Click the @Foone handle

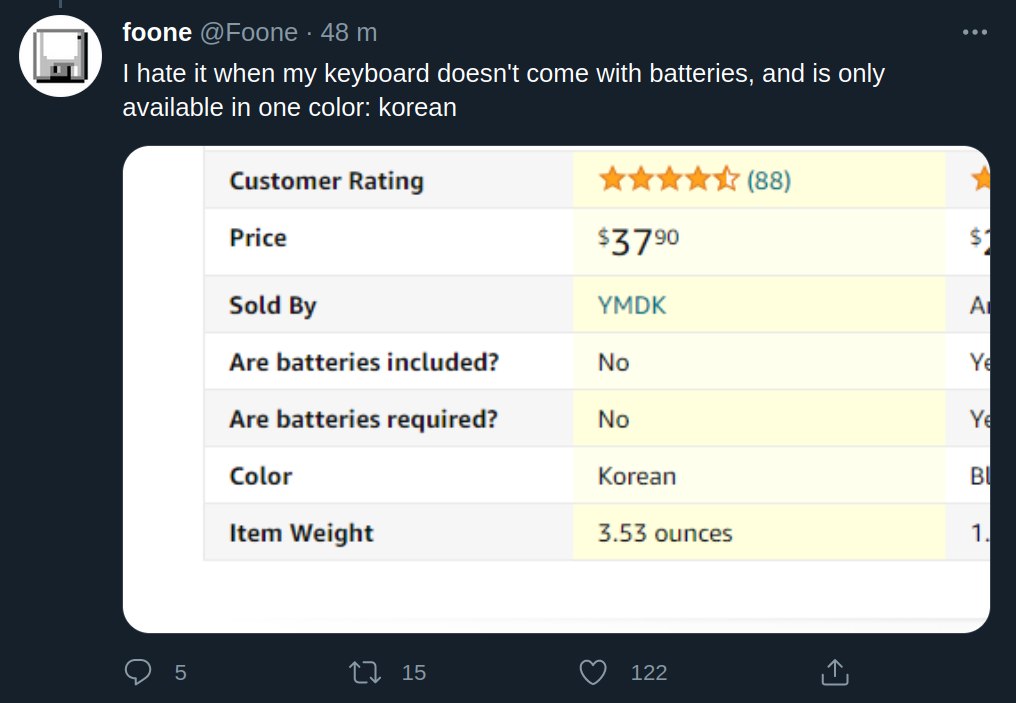[249, 33]
